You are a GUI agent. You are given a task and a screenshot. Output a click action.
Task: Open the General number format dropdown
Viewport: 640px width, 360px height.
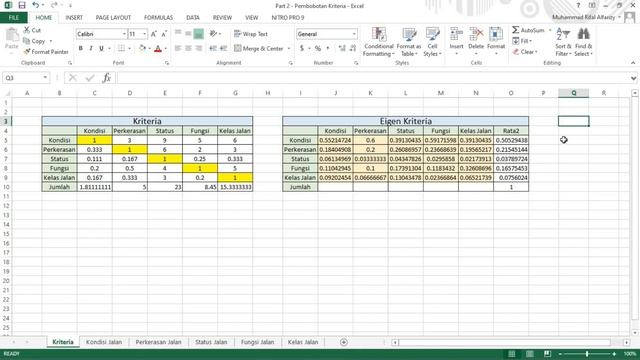coord(354,34)
